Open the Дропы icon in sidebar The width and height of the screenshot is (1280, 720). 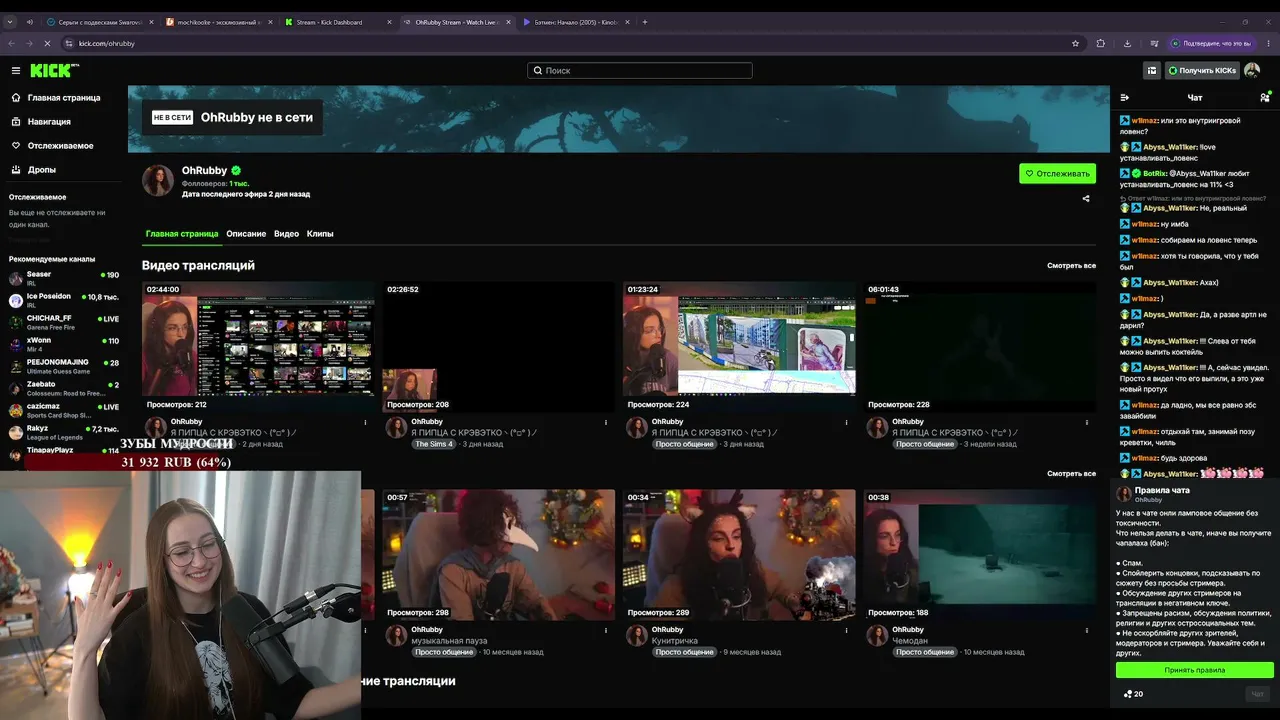16,170
